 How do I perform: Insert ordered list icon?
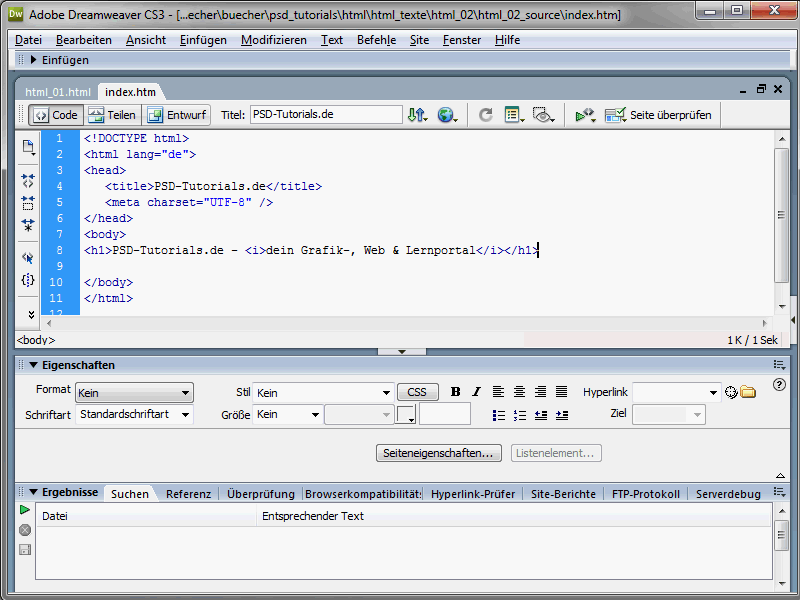click(520, 415)
